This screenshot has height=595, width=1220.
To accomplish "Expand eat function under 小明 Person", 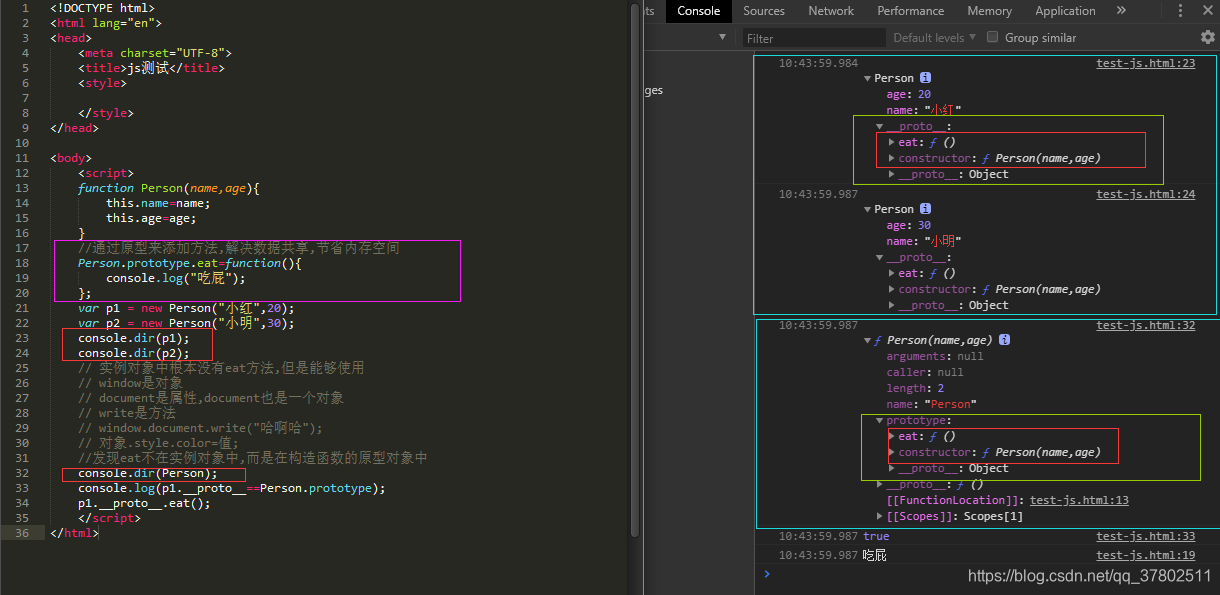I will pos(892,273).
